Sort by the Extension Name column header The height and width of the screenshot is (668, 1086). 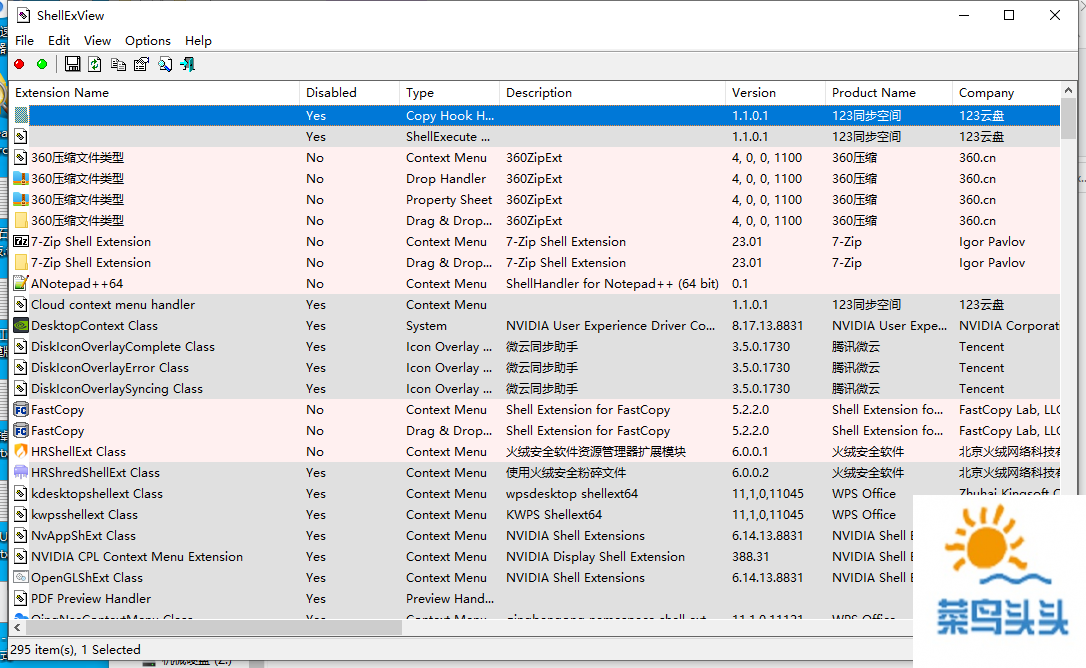154,93
